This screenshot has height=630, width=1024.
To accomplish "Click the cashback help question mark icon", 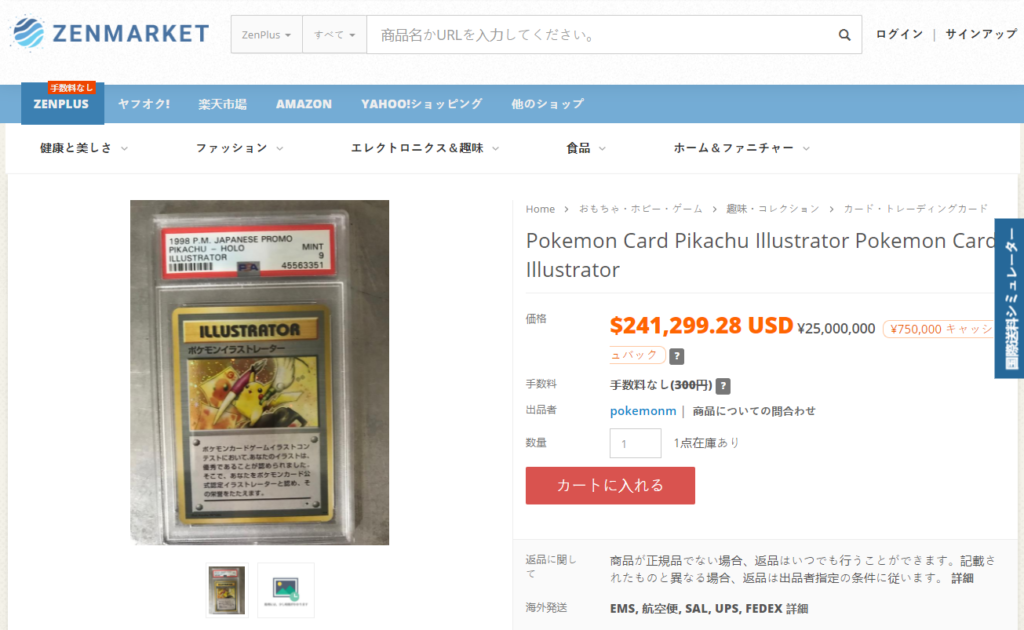I will [677, 356].
